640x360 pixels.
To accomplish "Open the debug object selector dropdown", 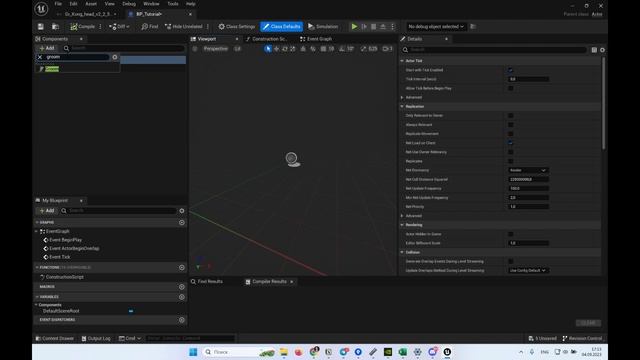I will [x=436, y=27].
